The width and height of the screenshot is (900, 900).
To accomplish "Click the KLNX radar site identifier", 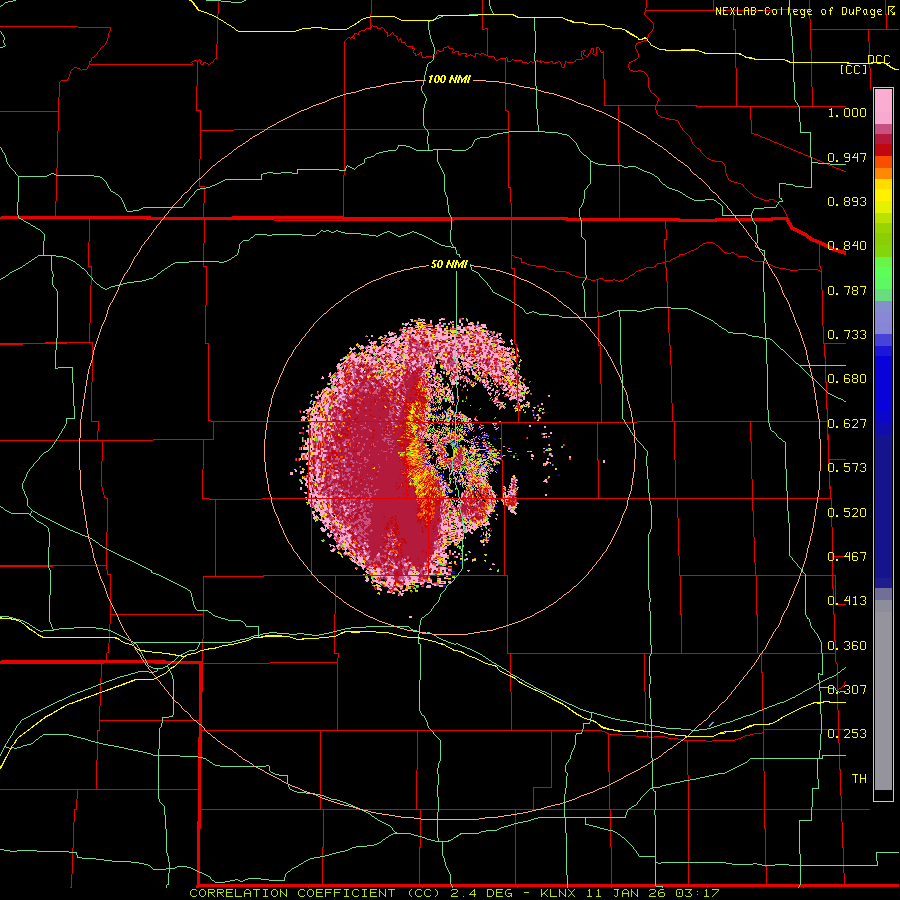I will (x=559, y=893).
